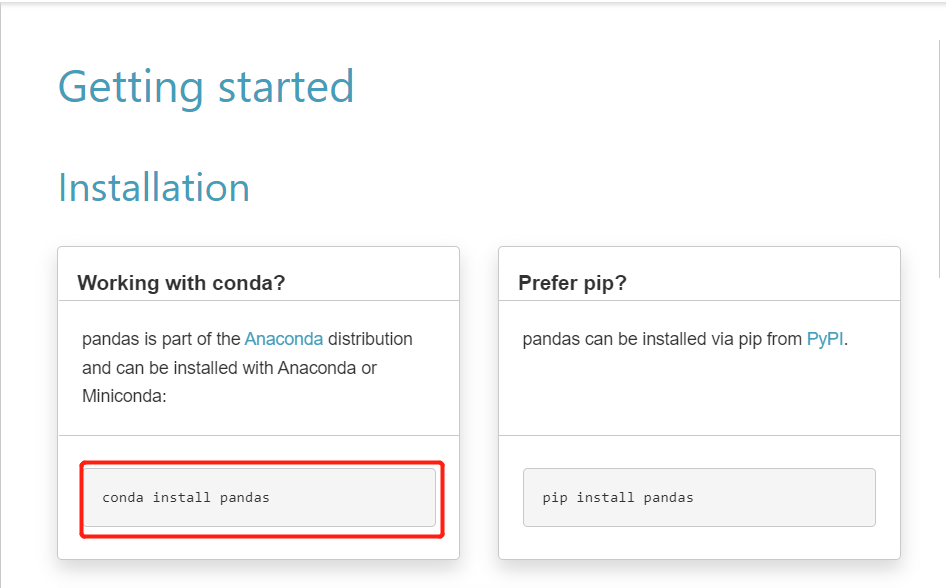This screenshot has width=946, height=588.
Task: Select the Installation section heading
Action: coord(153,187)
